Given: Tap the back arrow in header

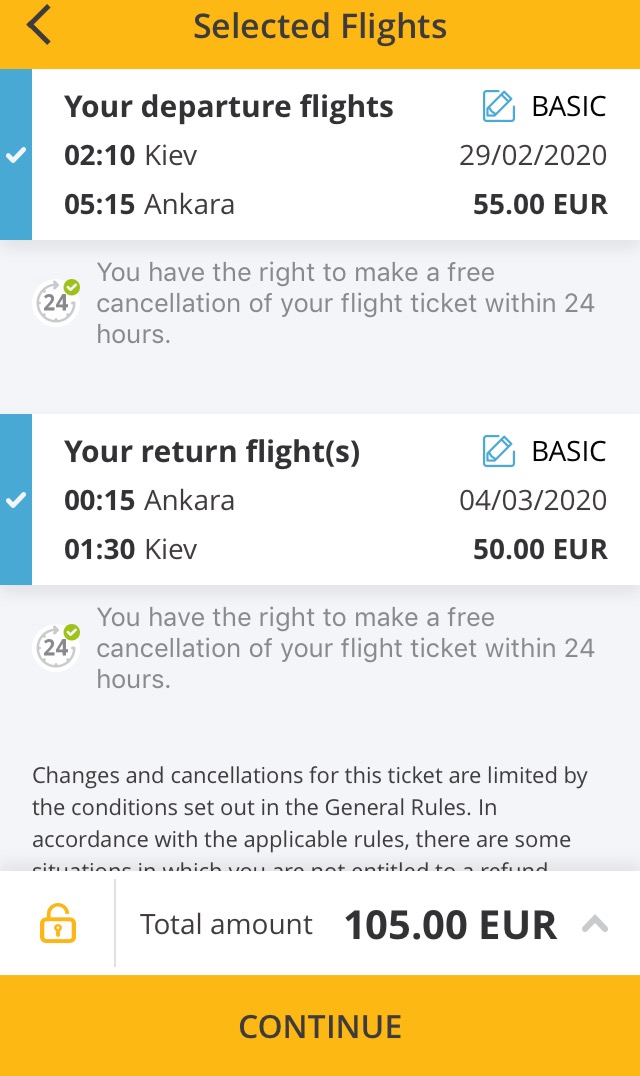Looking at the screenshot, I should 38,26.
